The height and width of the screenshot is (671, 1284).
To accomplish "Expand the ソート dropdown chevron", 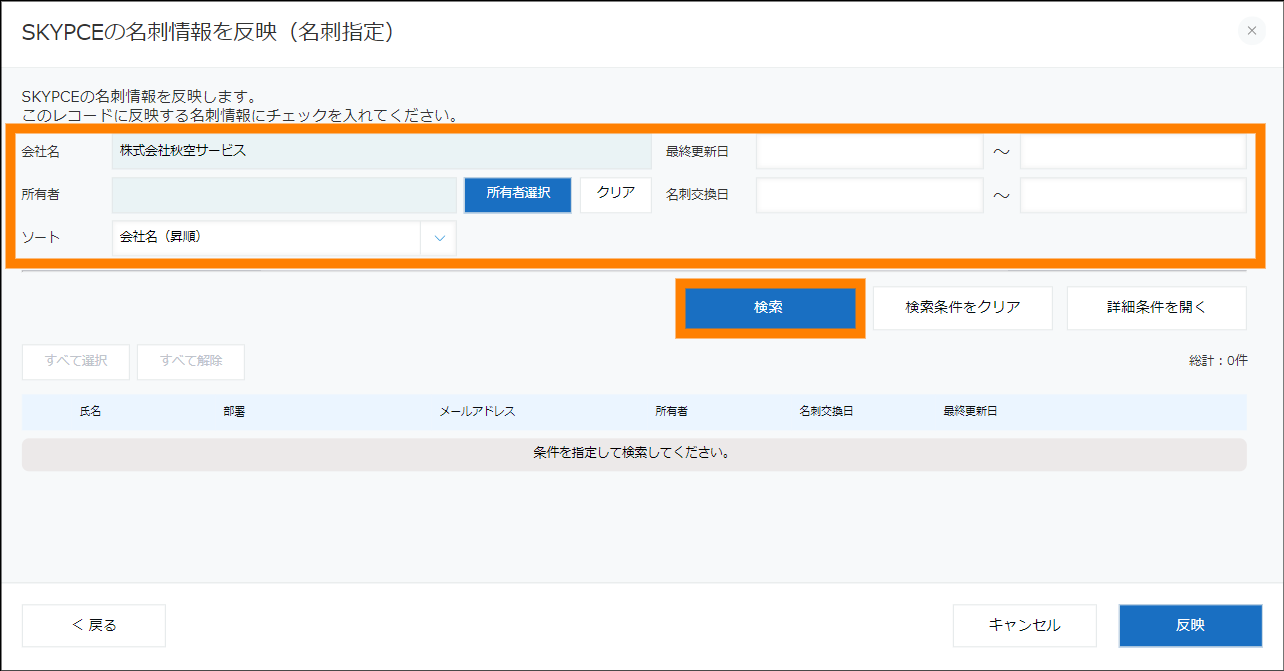I will pyautogui.click(x=438, y=238).
